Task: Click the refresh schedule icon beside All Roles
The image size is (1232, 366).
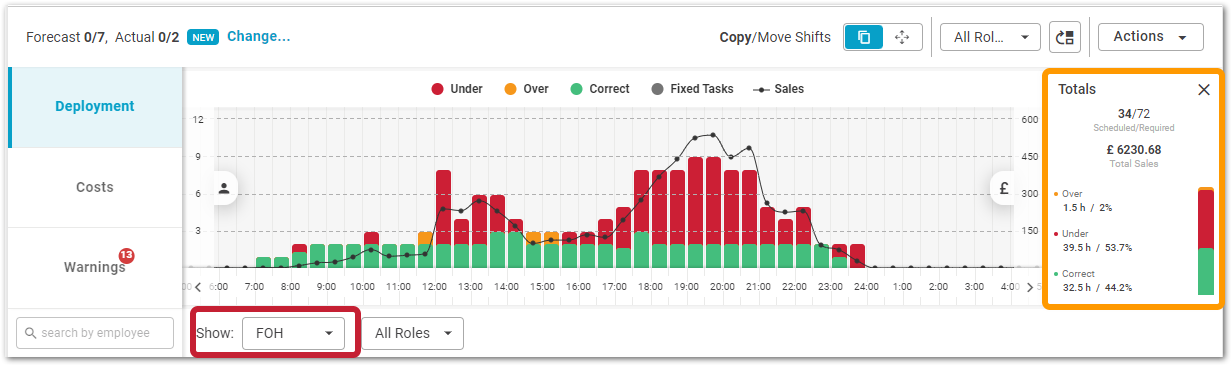Action: (1064, 37)
